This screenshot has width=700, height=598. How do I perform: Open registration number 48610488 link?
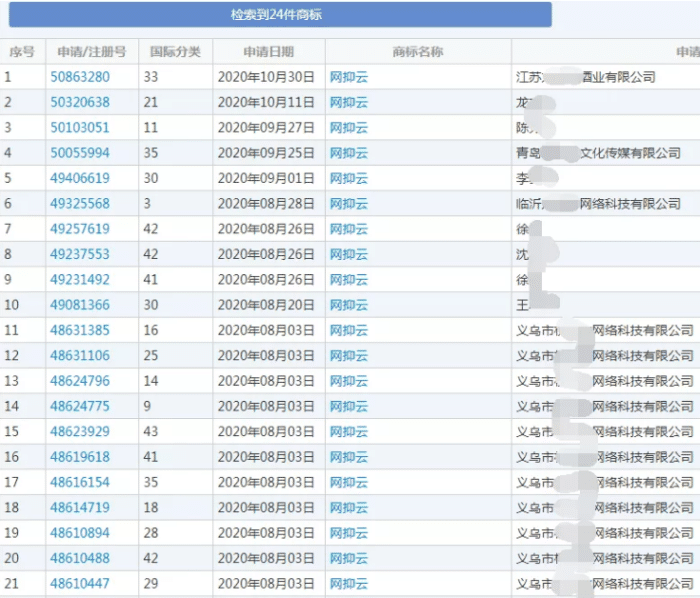80,558
